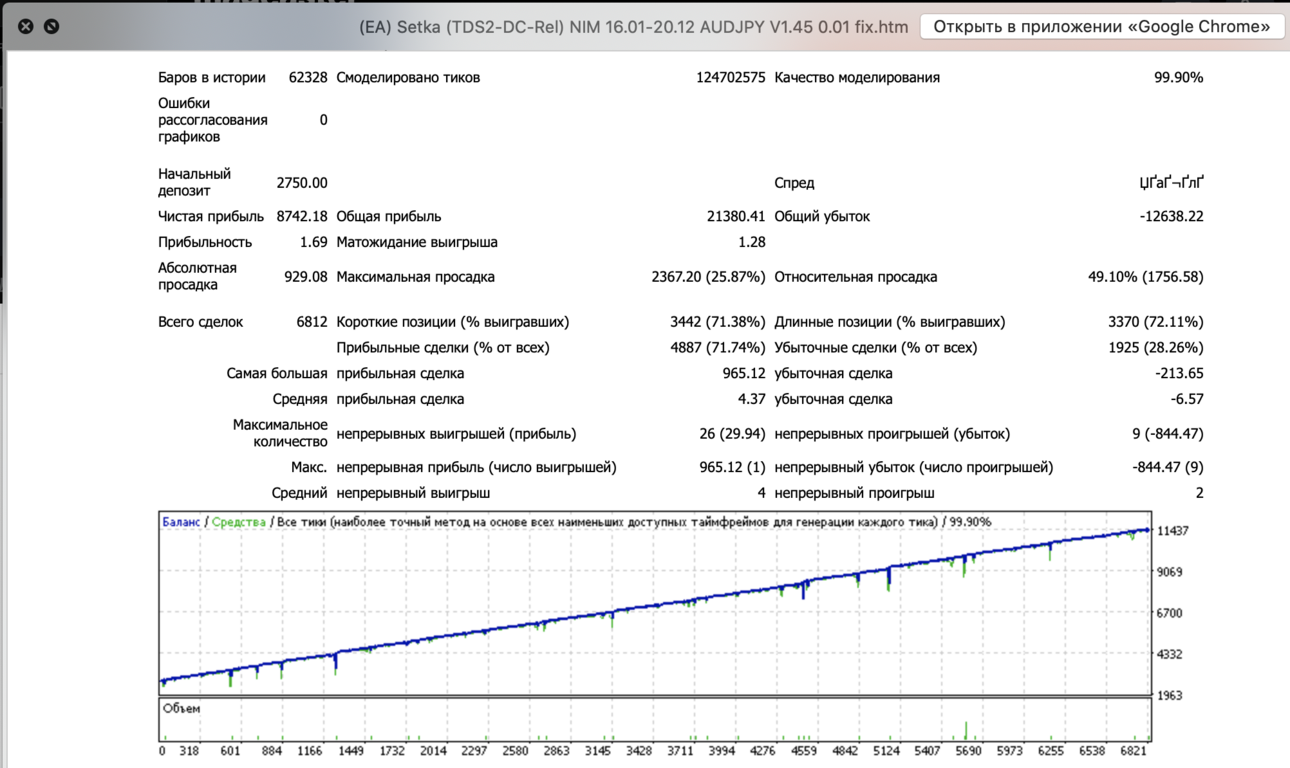Click the full-screen icon beside the close button
1290x768 pixels.
coord(52,26)
